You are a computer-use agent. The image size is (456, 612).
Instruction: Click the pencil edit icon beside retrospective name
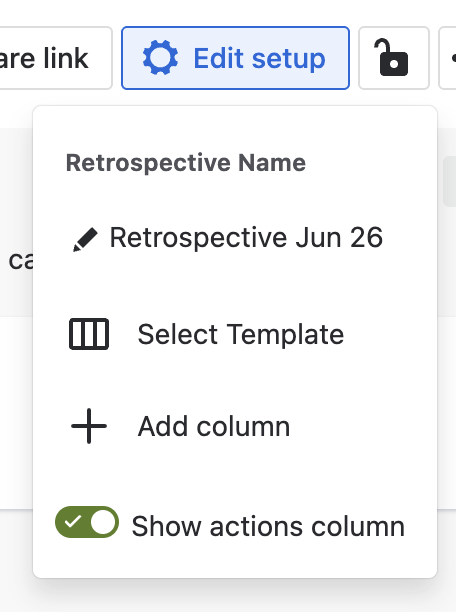click(85, 239)
